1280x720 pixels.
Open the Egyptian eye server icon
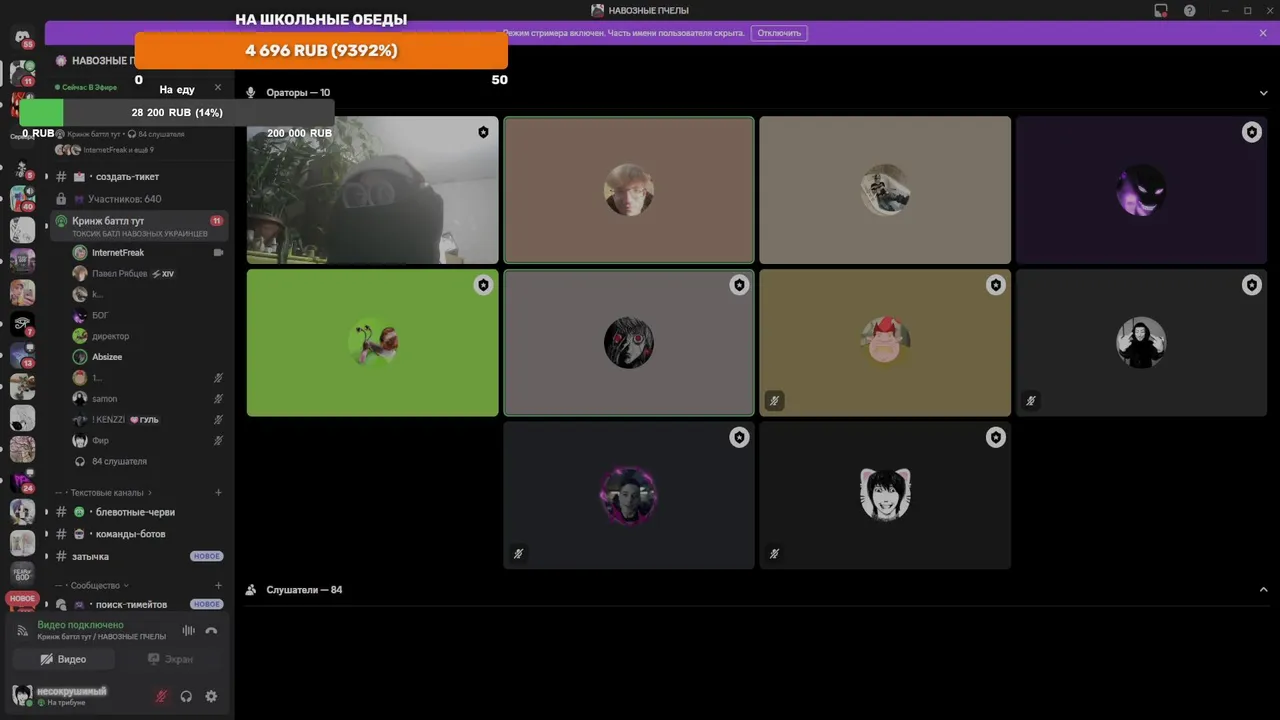(22, 324)
